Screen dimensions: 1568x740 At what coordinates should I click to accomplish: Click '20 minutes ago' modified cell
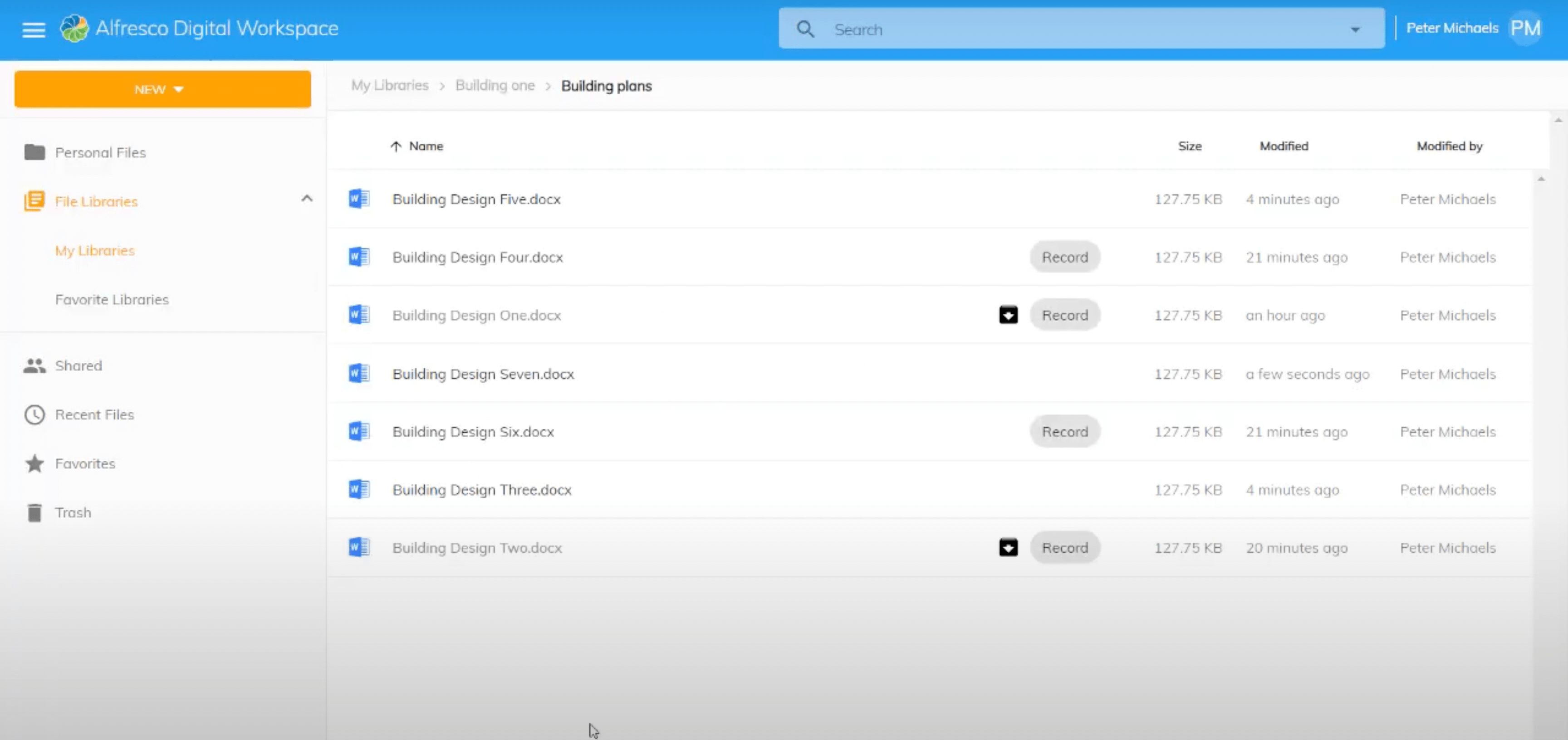coord(1297,548)
